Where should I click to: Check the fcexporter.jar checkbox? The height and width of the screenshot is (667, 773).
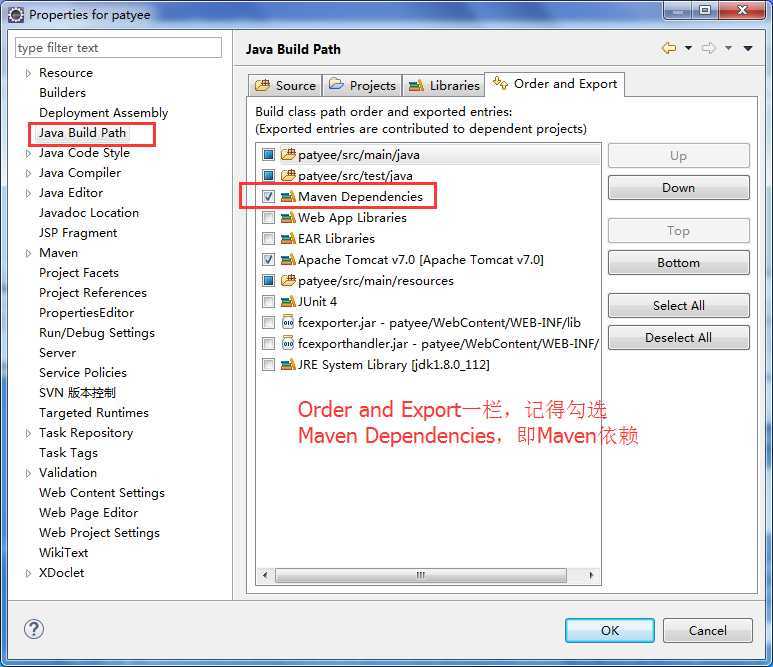click(x=268, y=322)
